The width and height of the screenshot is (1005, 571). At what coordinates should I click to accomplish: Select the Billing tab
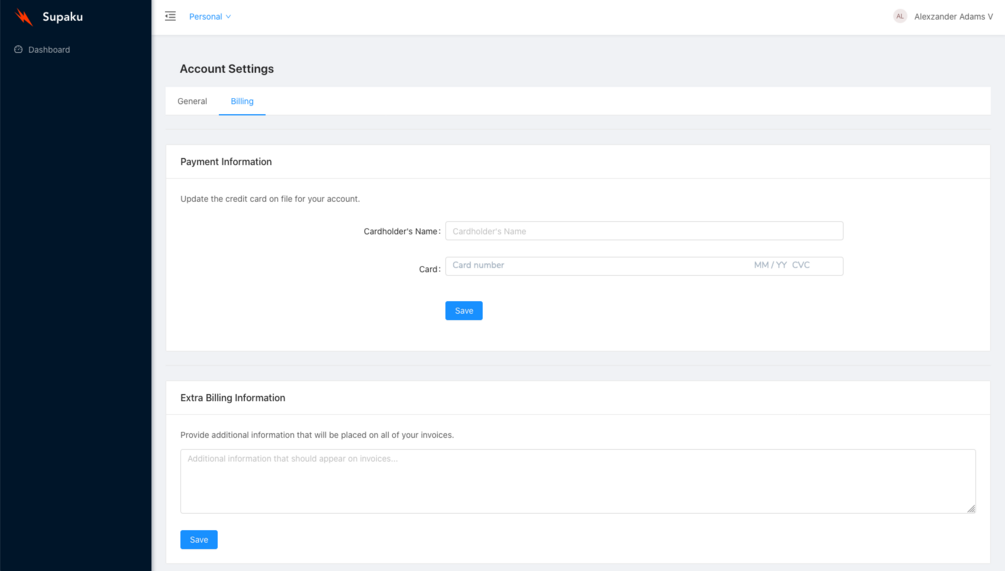pos(242,101)
